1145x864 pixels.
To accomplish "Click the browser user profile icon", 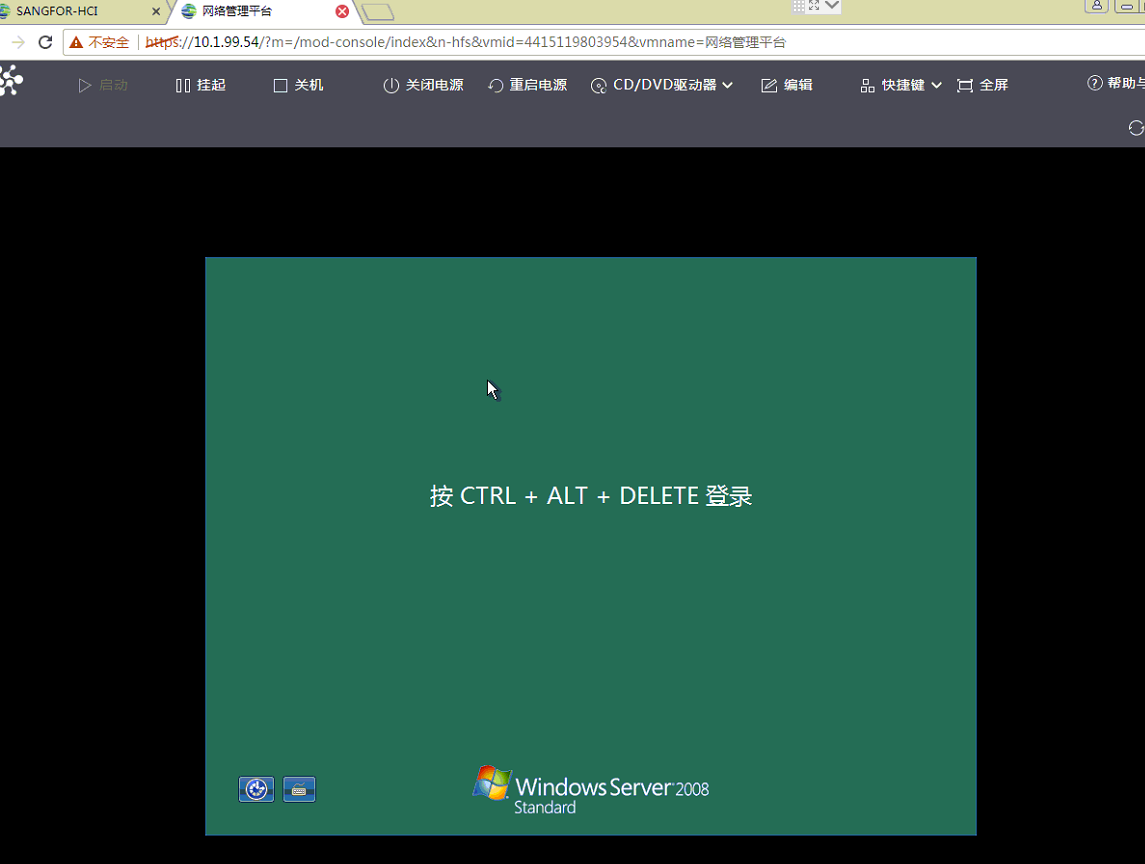I will click(x=1097, y=6).
